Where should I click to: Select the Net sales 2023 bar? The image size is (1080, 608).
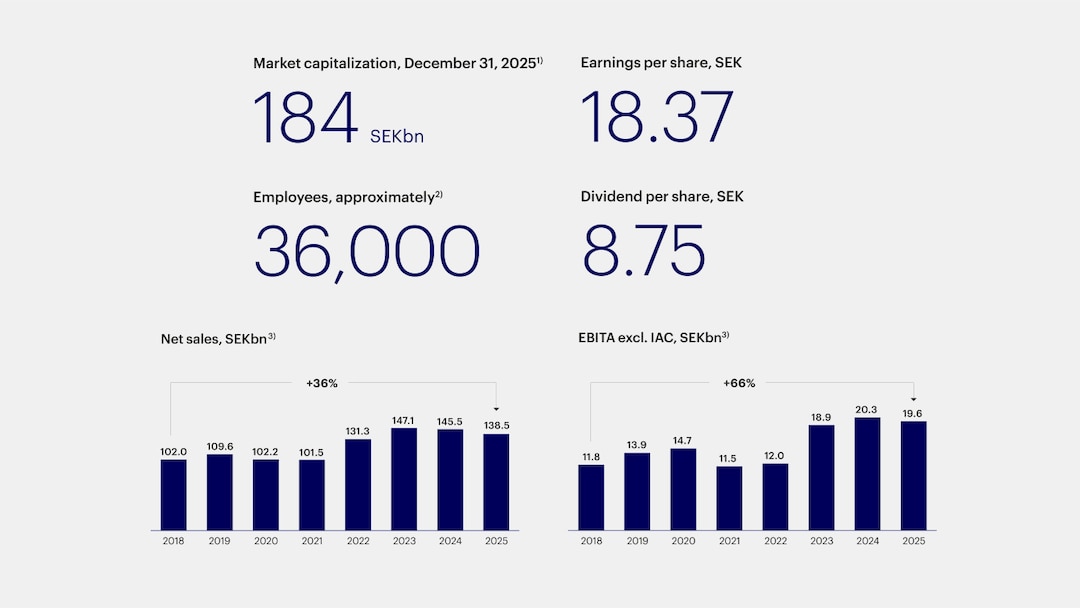pos(404,479)
